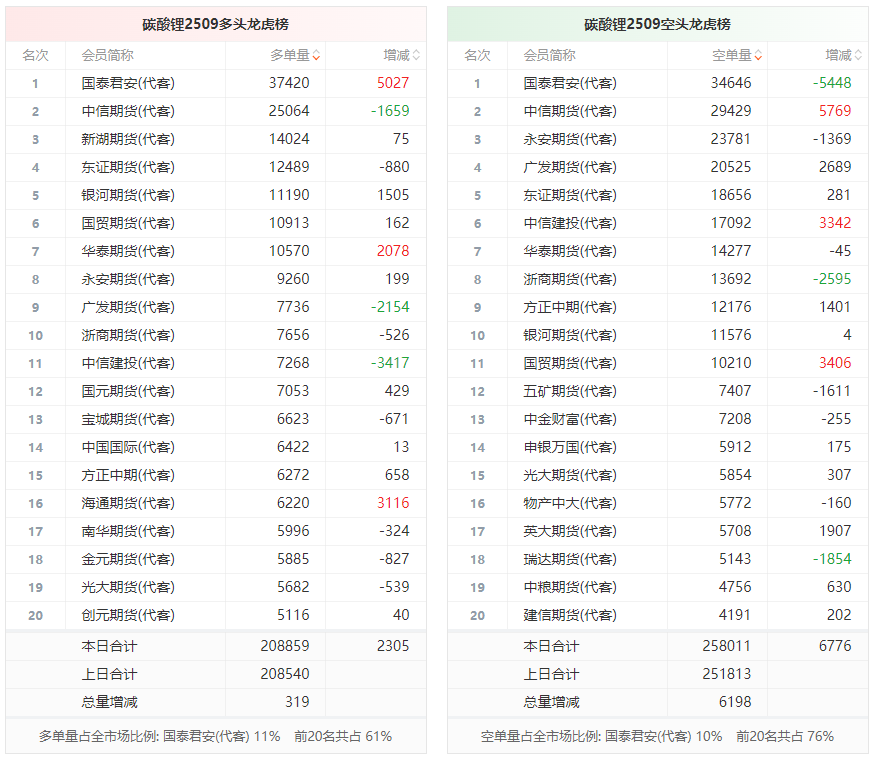This screenshot has width=875, height=761.
Task: Click green change value -1659
Action: point(390,111)
